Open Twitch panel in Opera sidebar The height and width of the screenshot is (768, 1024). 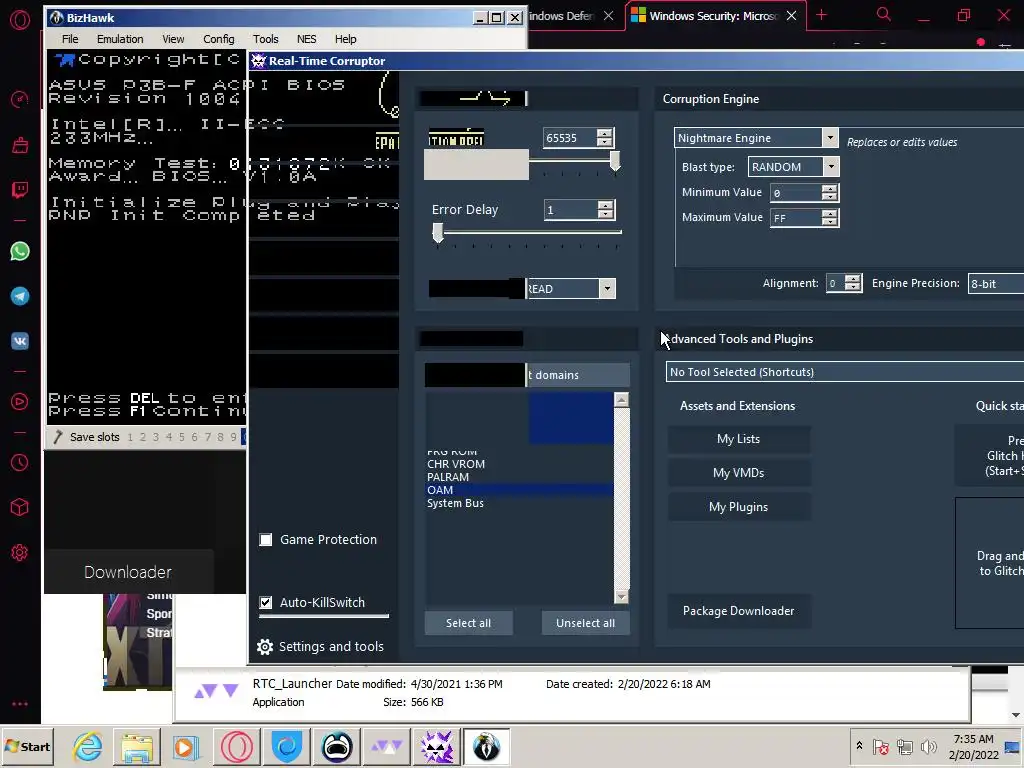click(x=20, y=189)
